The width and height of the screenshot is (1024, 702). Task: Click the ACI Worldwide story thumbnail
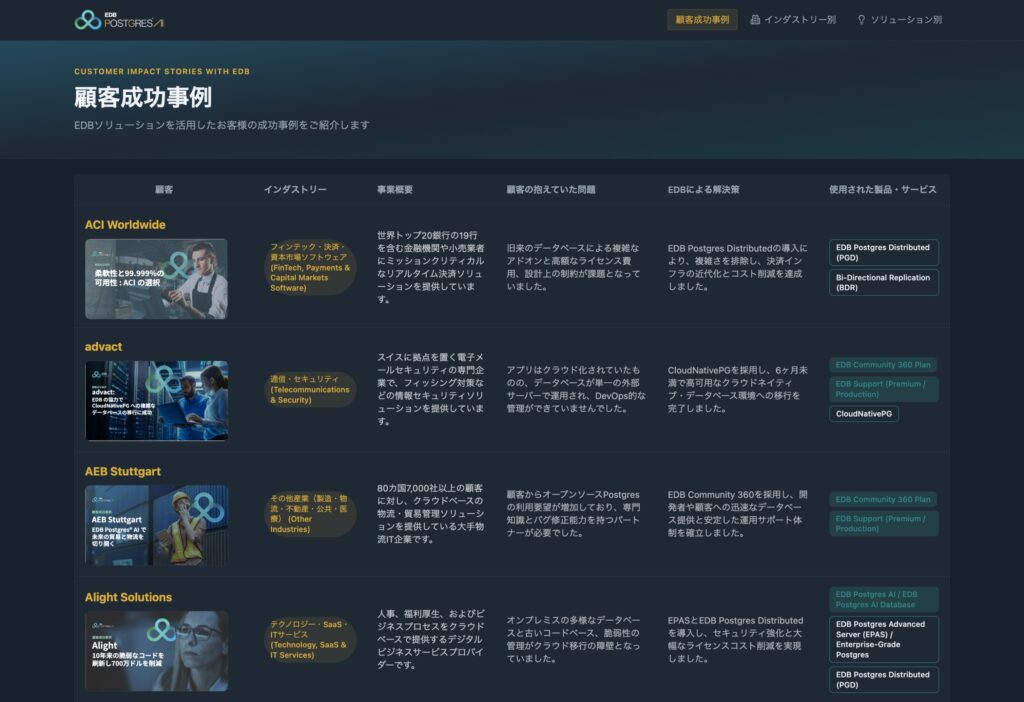[156, 278]
